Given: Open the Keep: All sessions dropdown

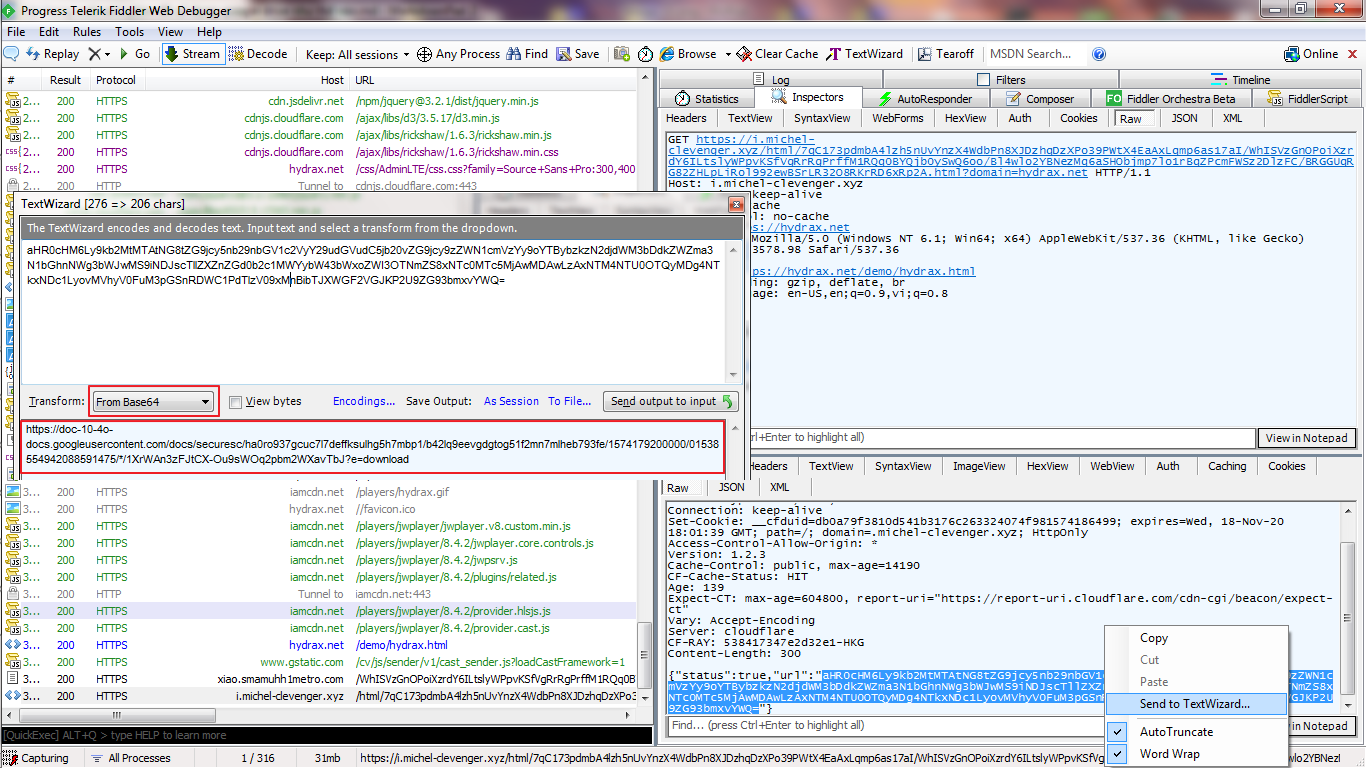Looking at the screenshot, I should (x=358, y=54).
